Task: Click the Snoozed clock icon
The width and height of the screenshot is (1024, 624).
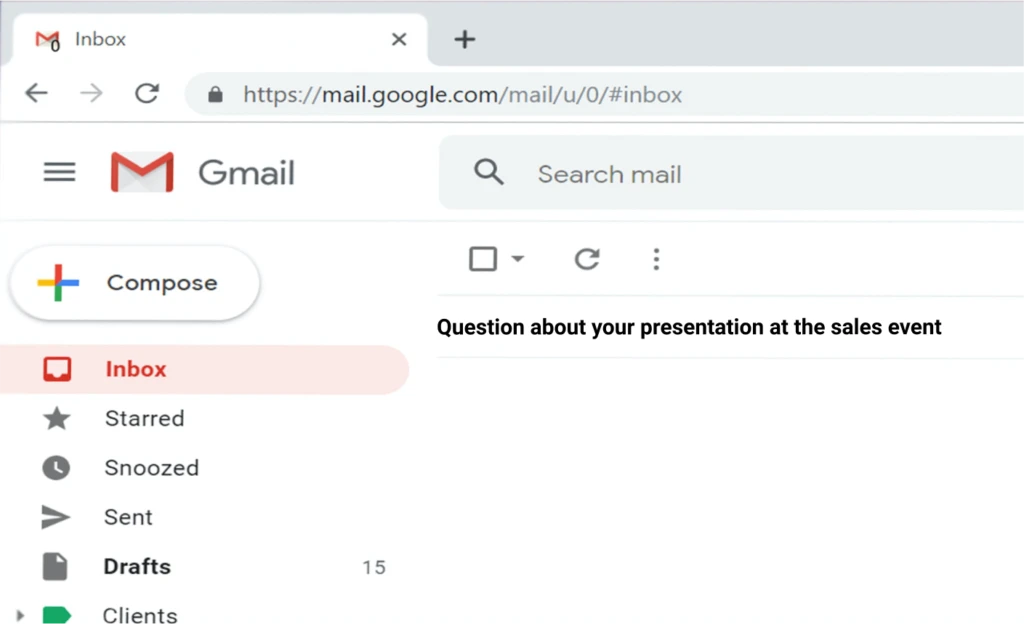Action: coord(57,467)
